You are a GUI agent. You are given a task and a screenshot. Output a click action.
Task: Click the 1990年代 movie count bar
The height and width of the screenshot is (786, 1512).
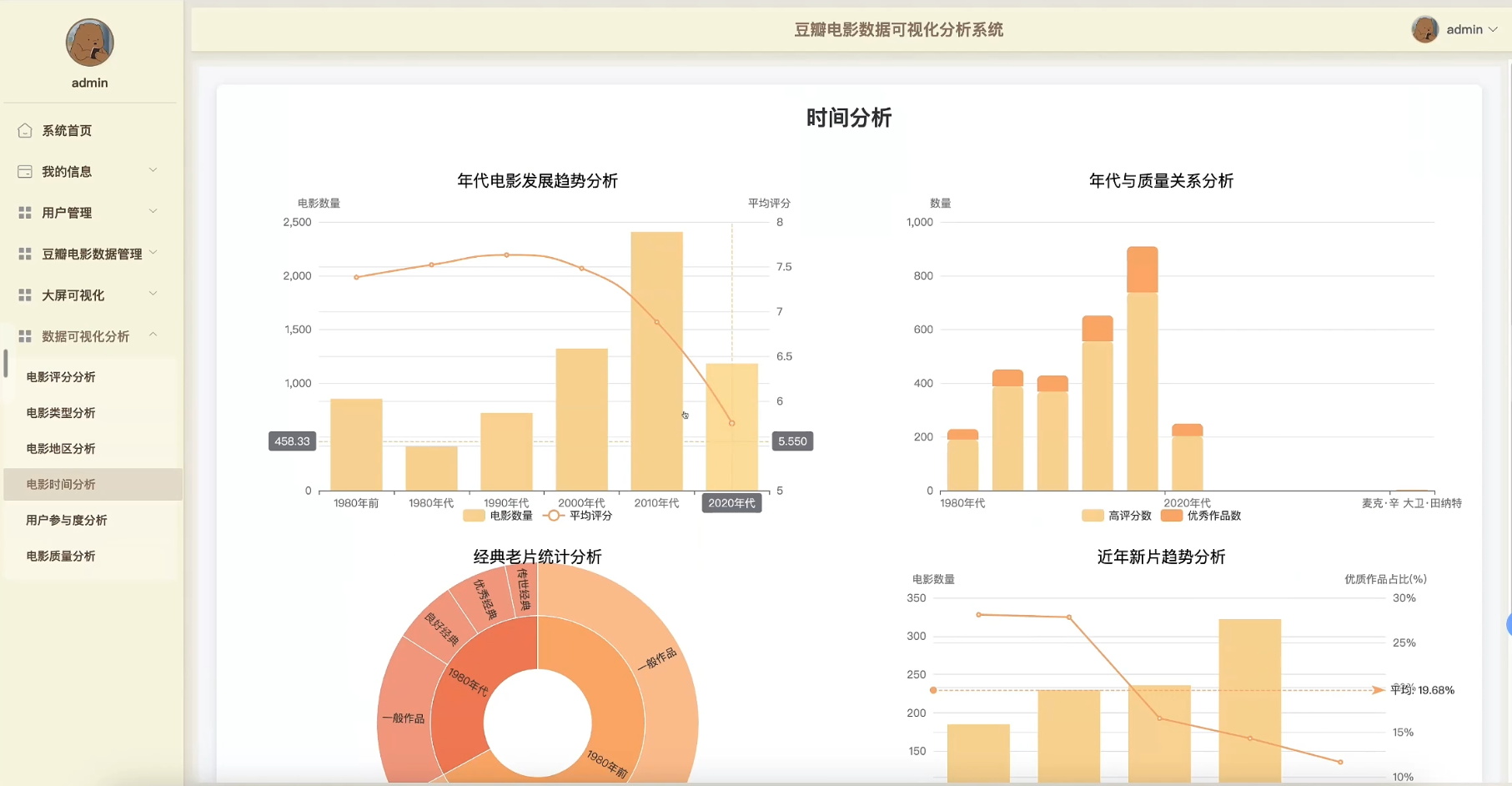click(x=506, y=451)
